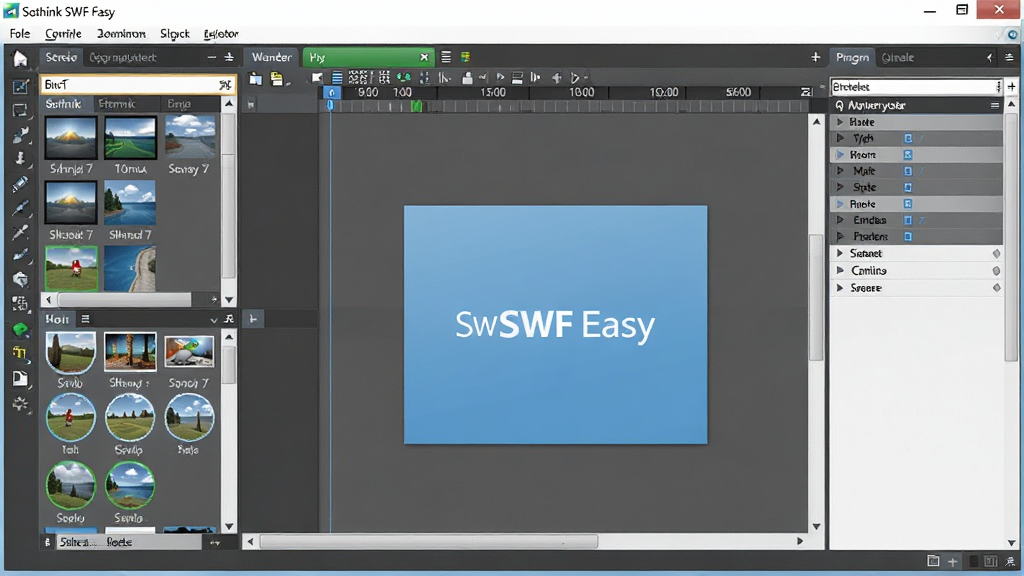The image size is (1024, 576).
Task: Click the blue horizontal lines toolbar icon
Action: [337, 78]
